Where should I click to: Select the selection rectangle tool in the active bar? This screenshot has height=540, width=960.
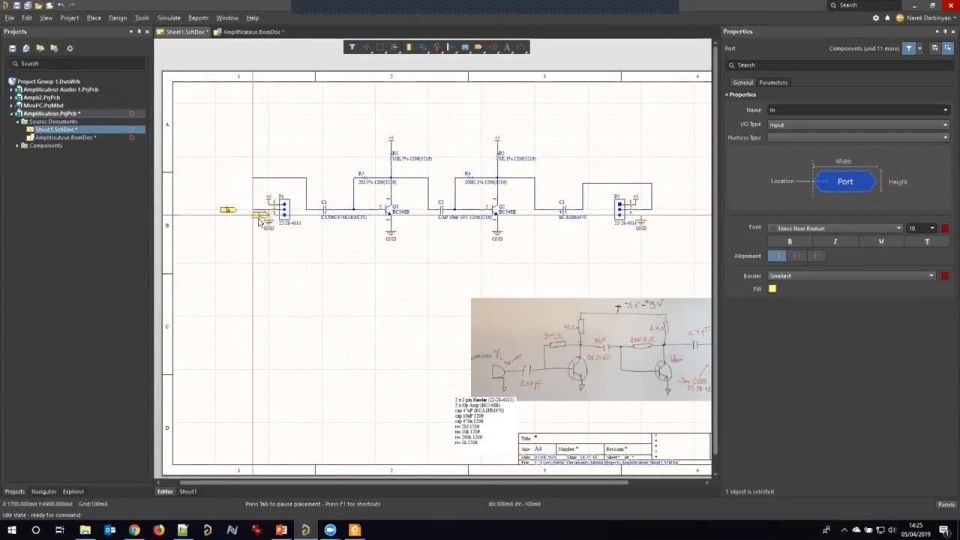pyautogui.click(x=380, y=47)
